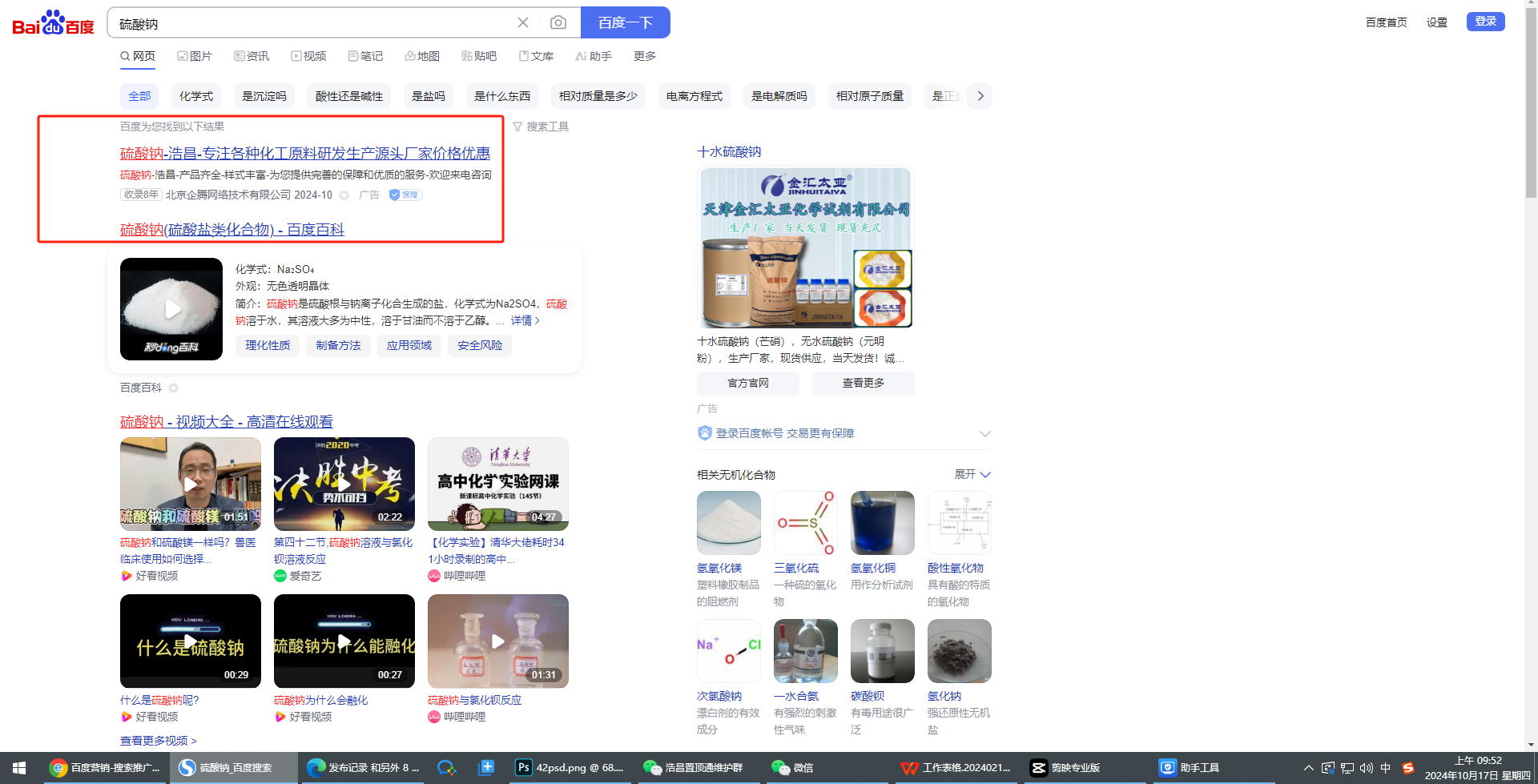Play the 什么是硫酸钠 video thumbnail
The height and width of the screenshot is (784, 1538).
191,641
